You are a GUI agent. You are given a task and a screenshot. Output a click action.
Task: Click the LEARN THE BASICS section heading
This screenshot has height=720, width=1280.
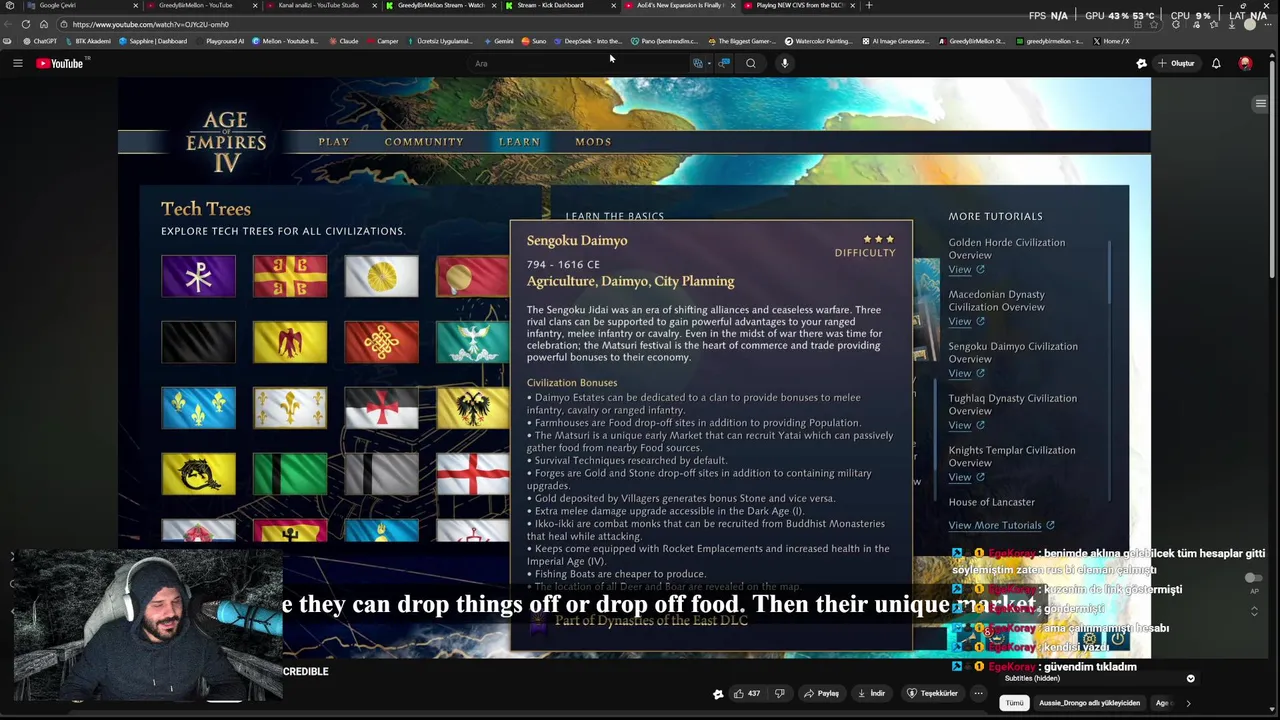(615, 216)
